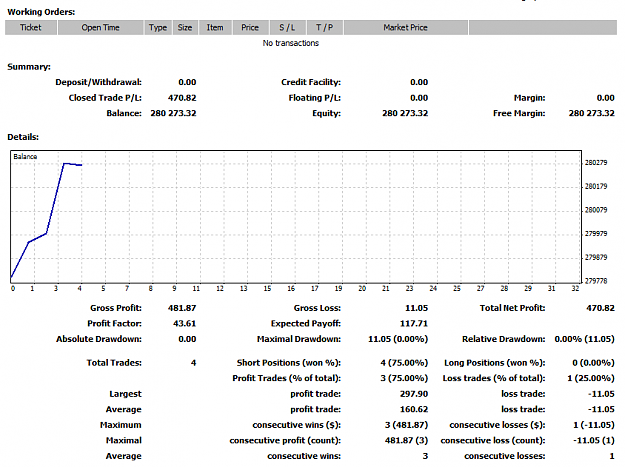Viewport: 625px width, 467px height.
Task: Click the Long Positions value 0 (0.00%)
Action: pyautogui.click(x=593, y=363)
